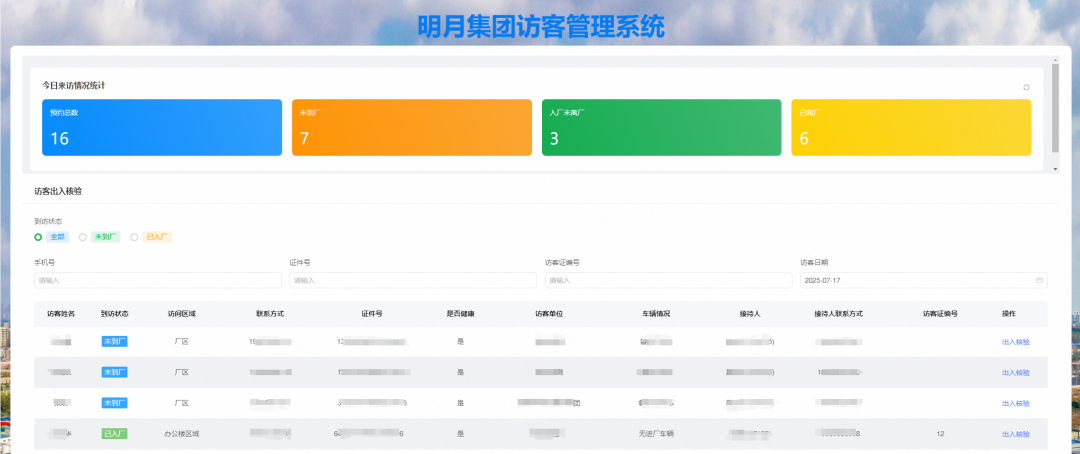Click 出入核验 link in the second table row
The image size is (1080, 454).
pos(1015,372)
